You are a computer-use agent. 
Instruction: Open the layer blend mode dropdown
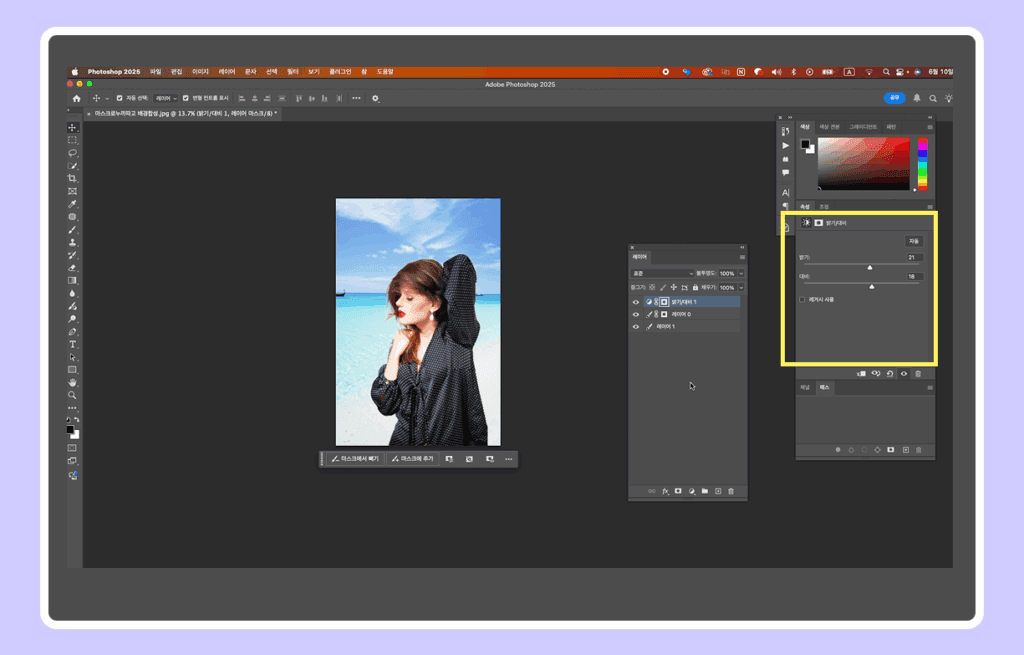662,274
